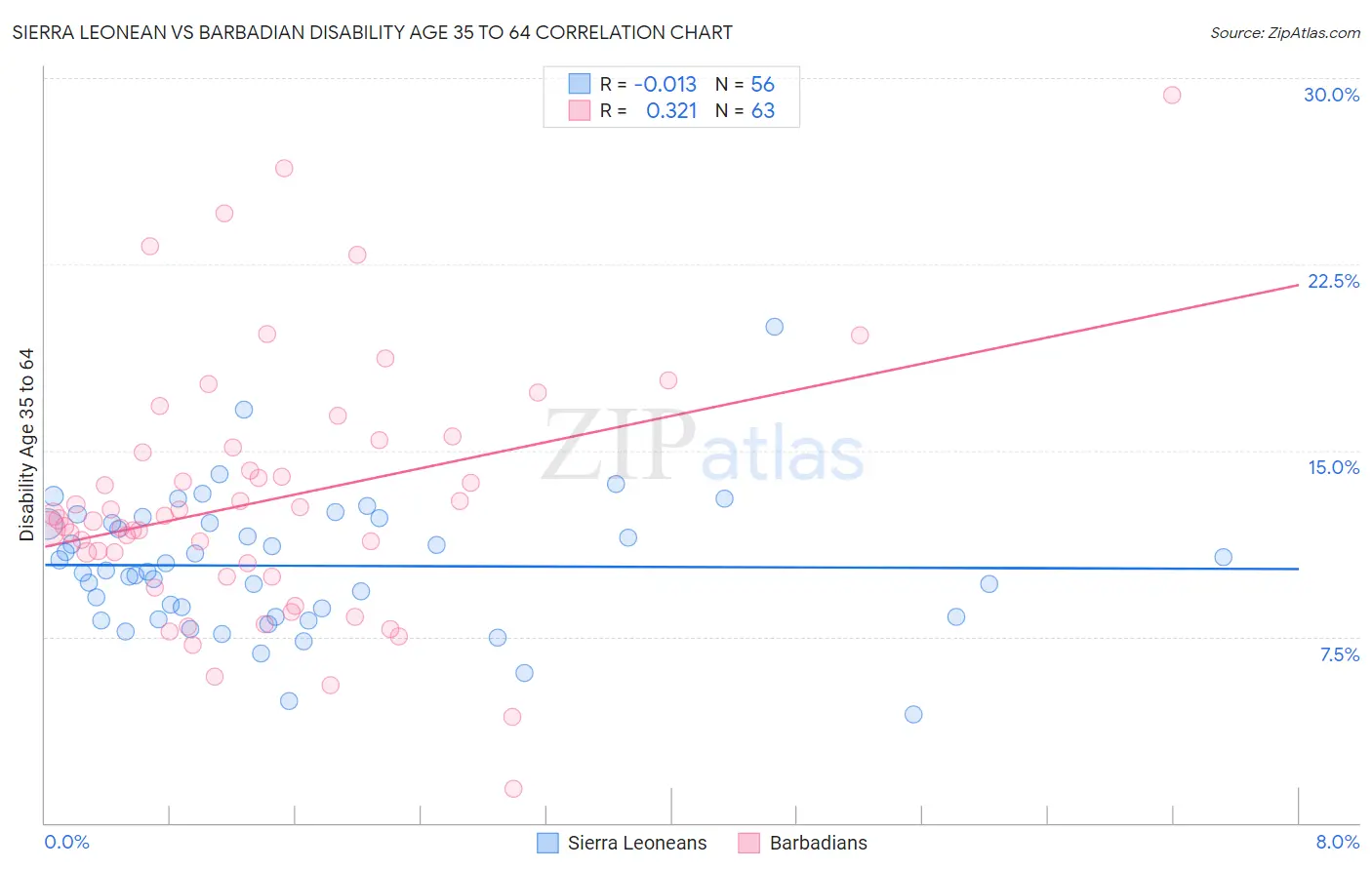Click the blue R = -0.013 swatch

tap(580, 84)
